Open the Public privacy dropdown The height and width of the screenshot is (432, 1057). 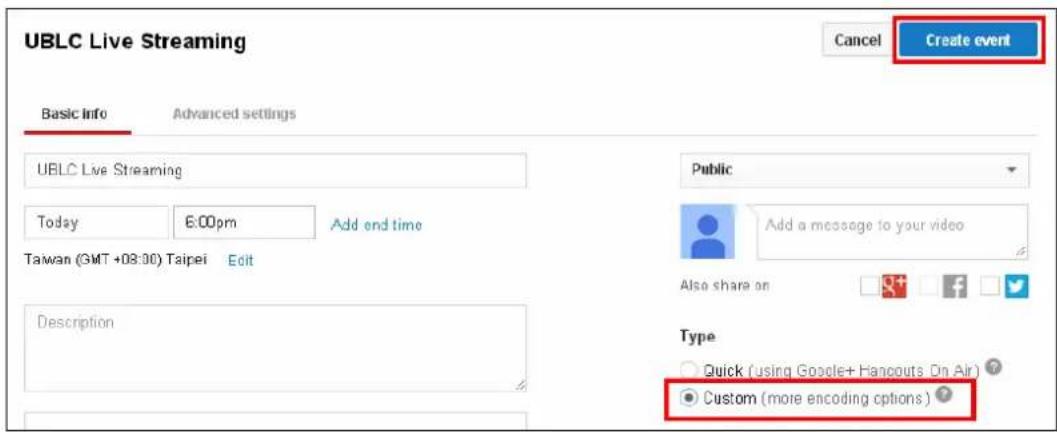(x=854, y=171)
